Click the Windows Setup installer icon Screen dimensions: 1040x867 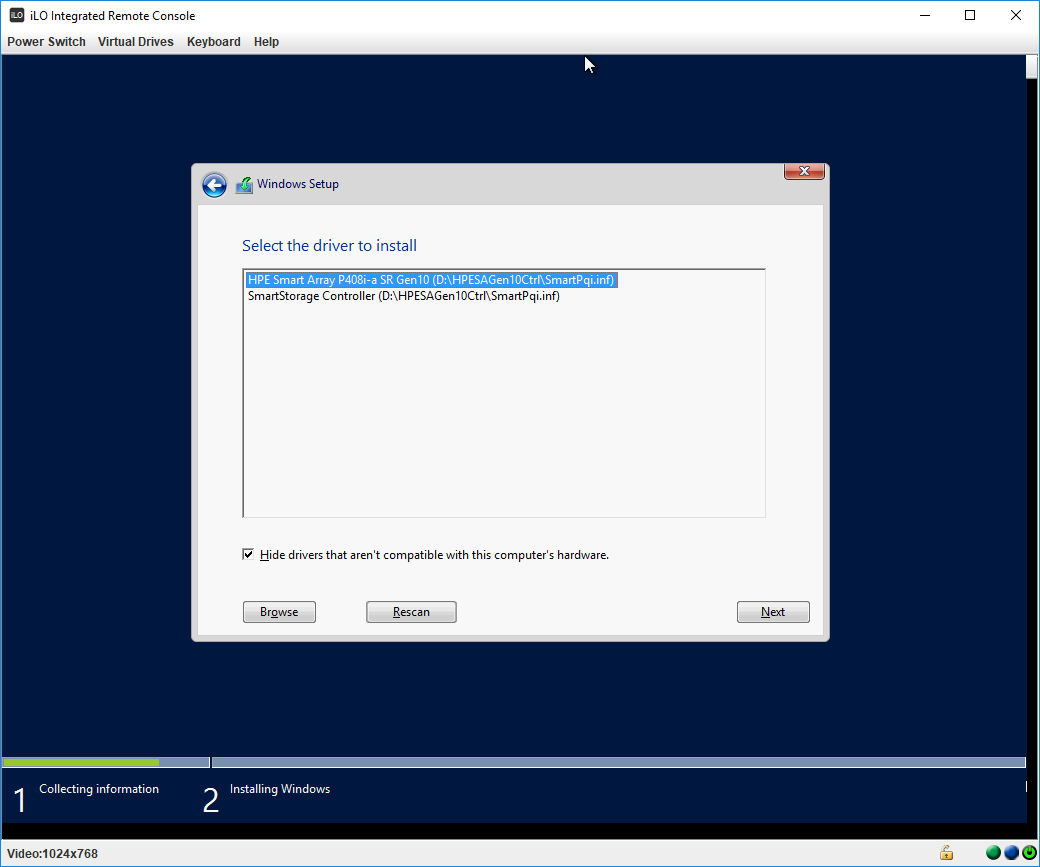click(244, 185)
